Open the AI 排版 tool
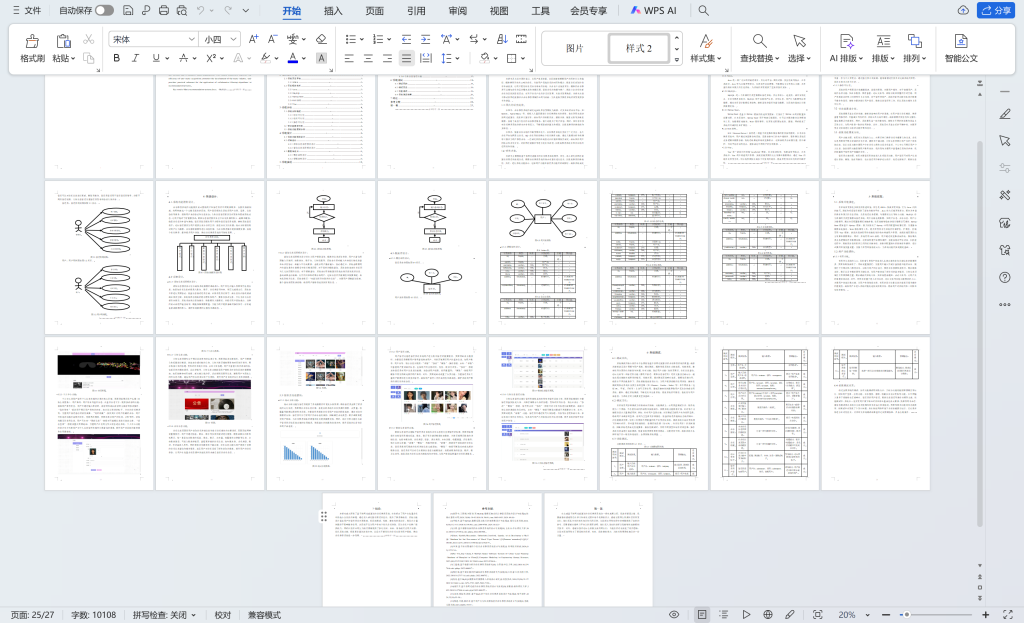This screenshot has height=623, width=1024. [846, 48]
